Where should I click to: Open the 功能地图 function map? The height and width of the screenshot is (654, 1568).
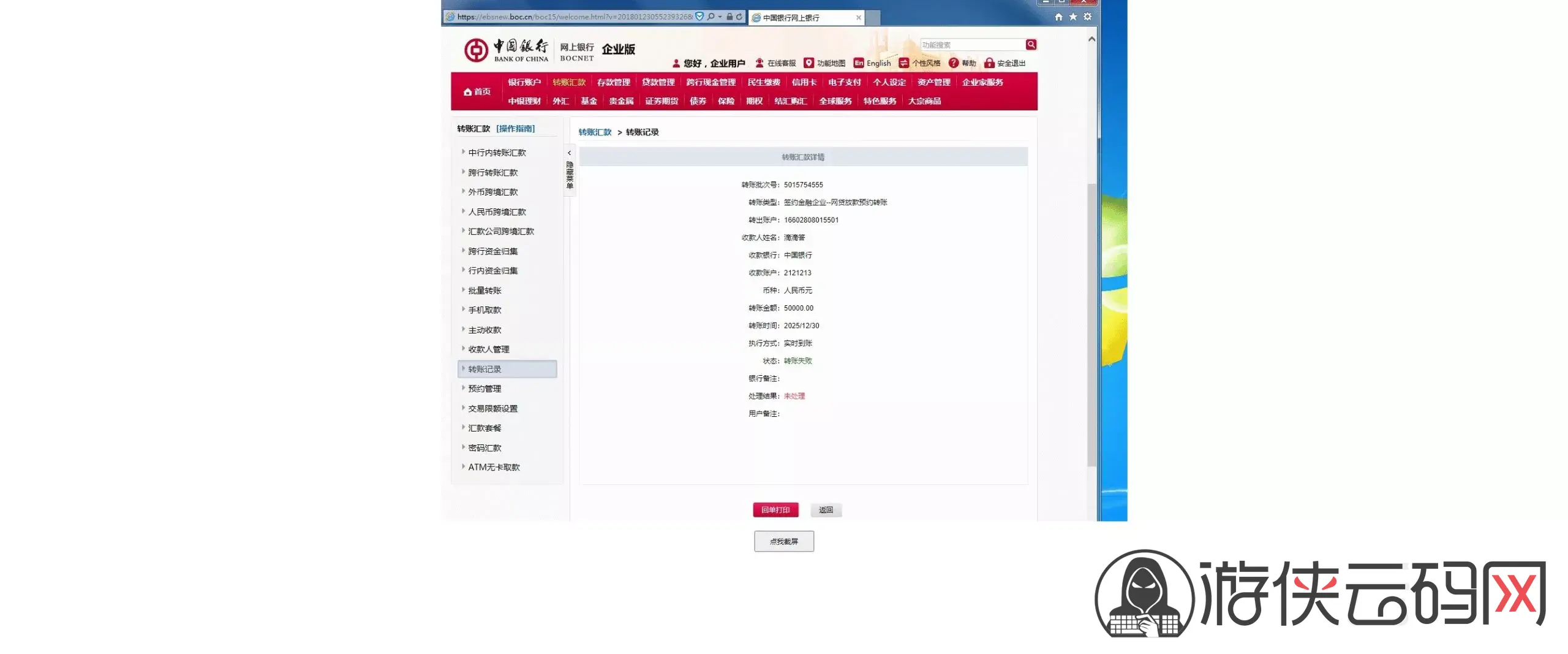(x=824, y=63)
